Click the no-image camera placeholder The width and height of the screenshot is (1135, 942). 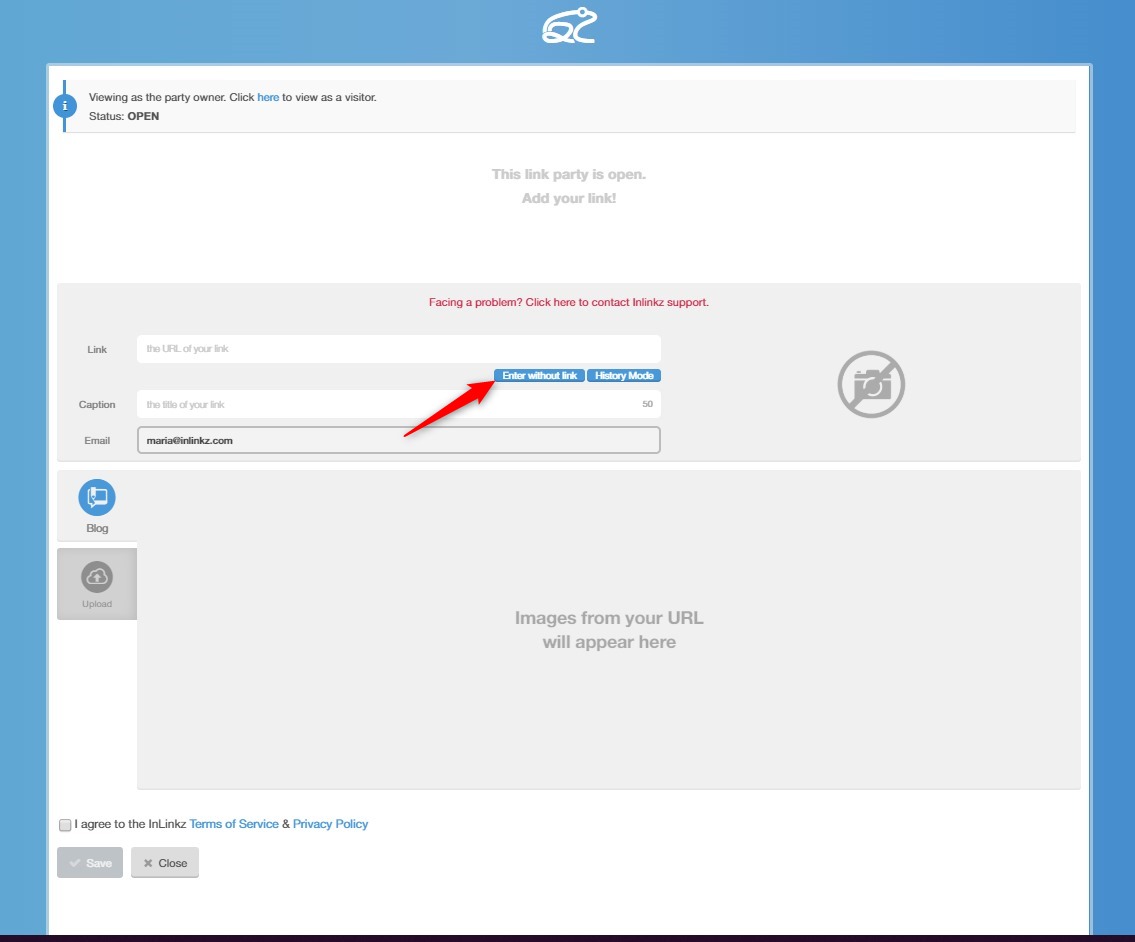[x=871, y=384]
